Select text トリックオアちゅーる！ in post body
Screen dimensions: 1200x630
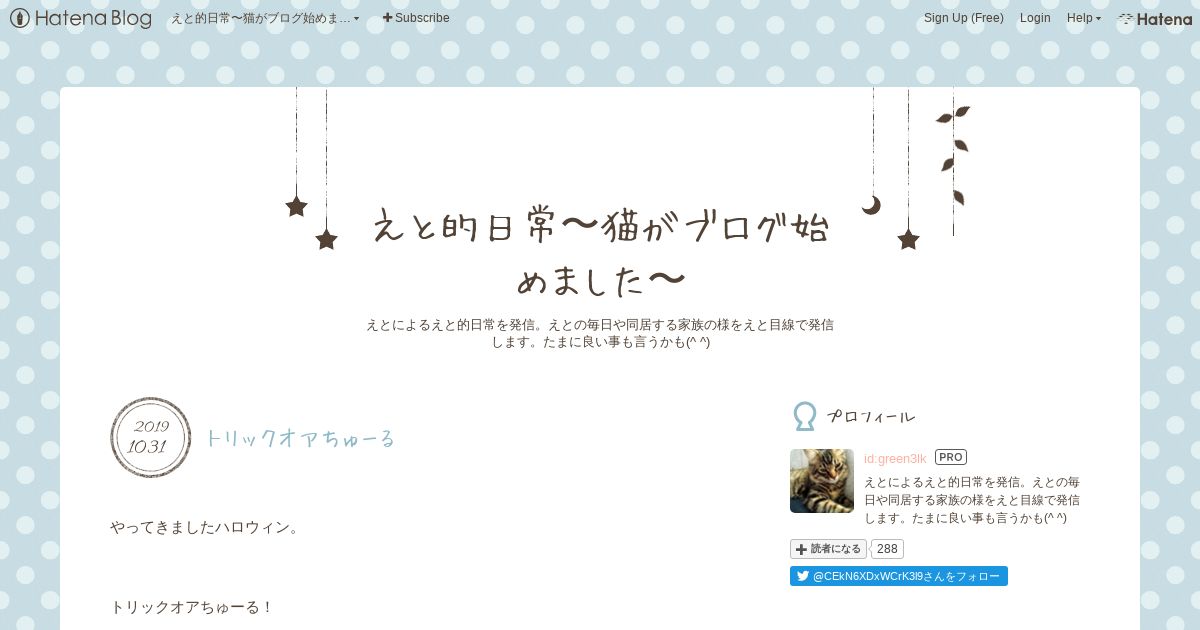click(192, 607)
